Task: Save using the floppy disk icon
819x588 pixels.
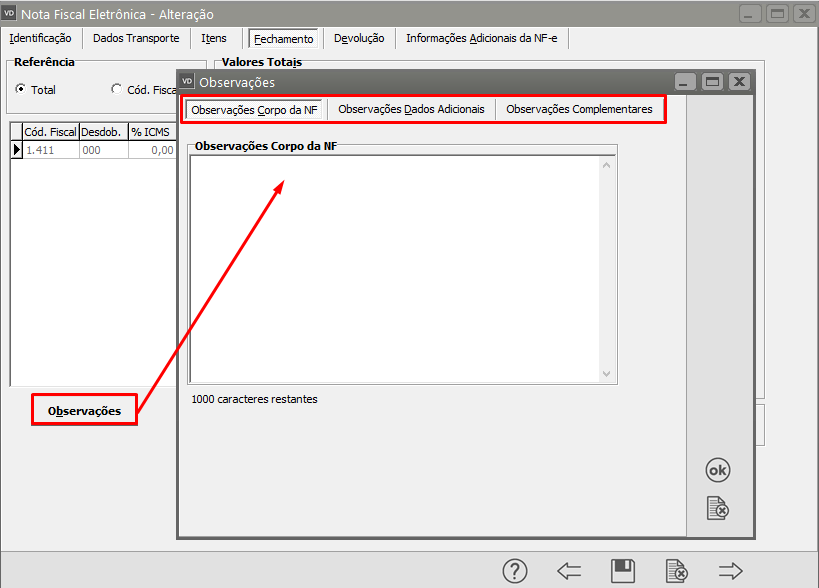Action: pos(623,571)
